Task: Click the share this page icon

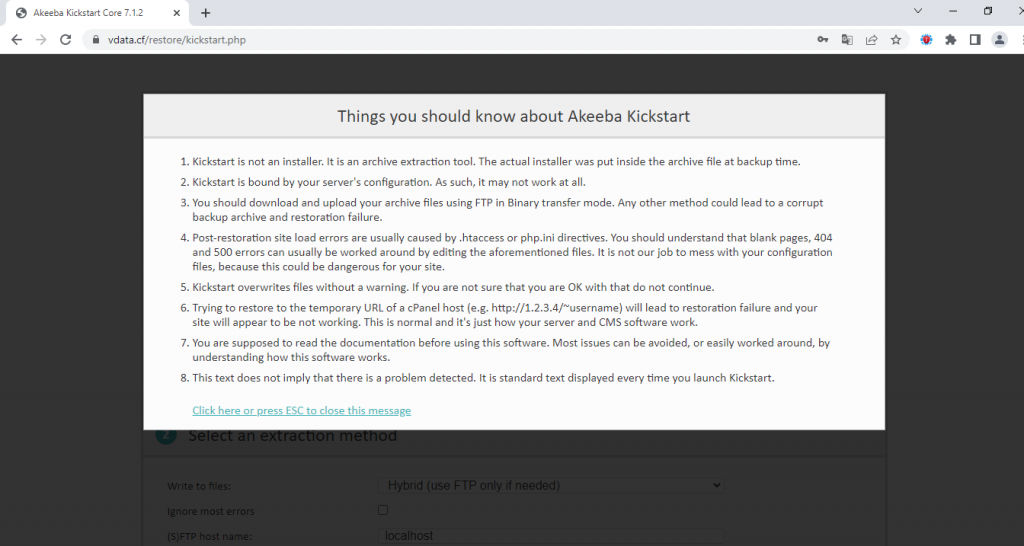Action: point(871,40)
